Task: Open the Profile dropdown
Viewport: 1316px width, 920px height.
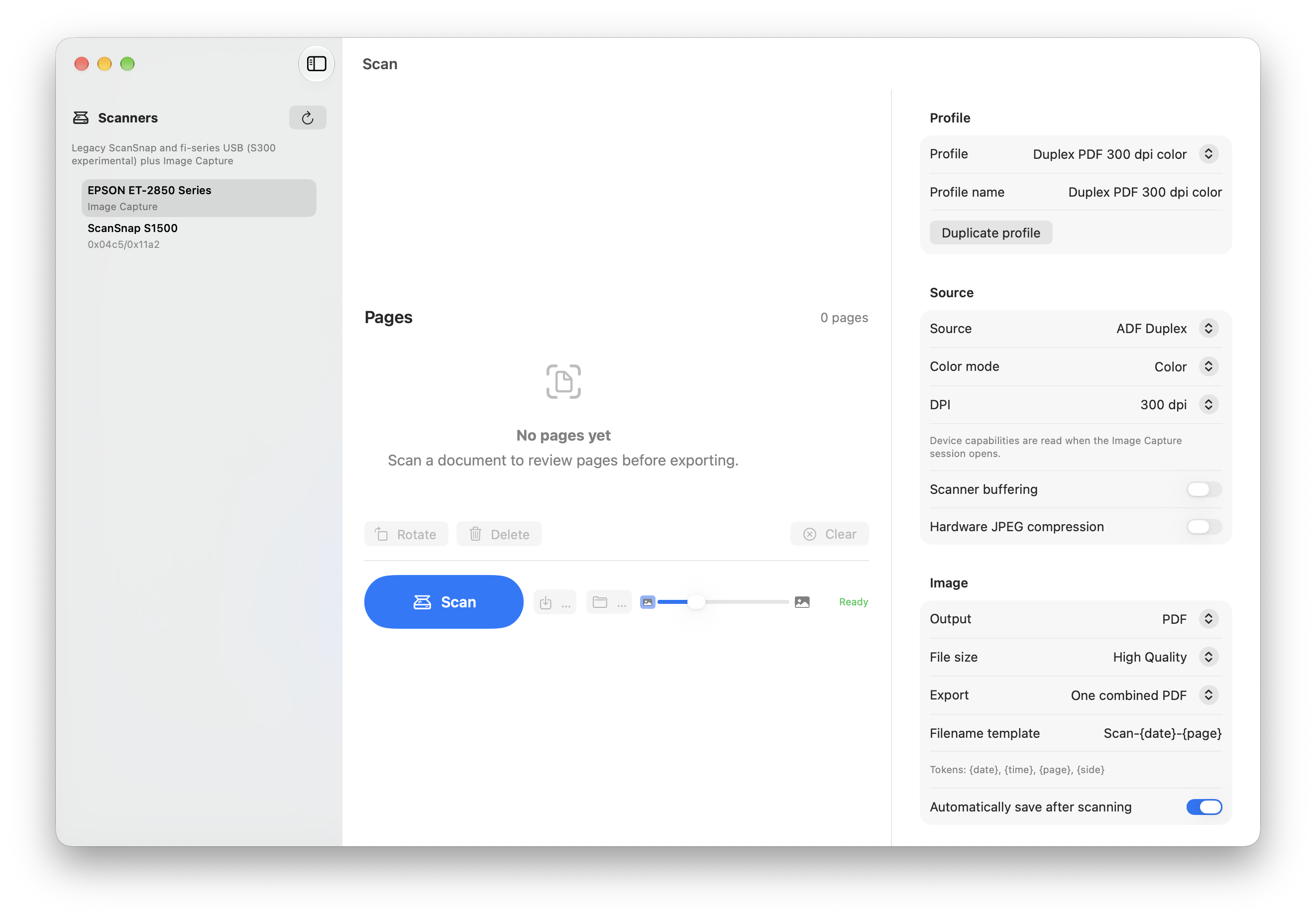Action: 1208,154
